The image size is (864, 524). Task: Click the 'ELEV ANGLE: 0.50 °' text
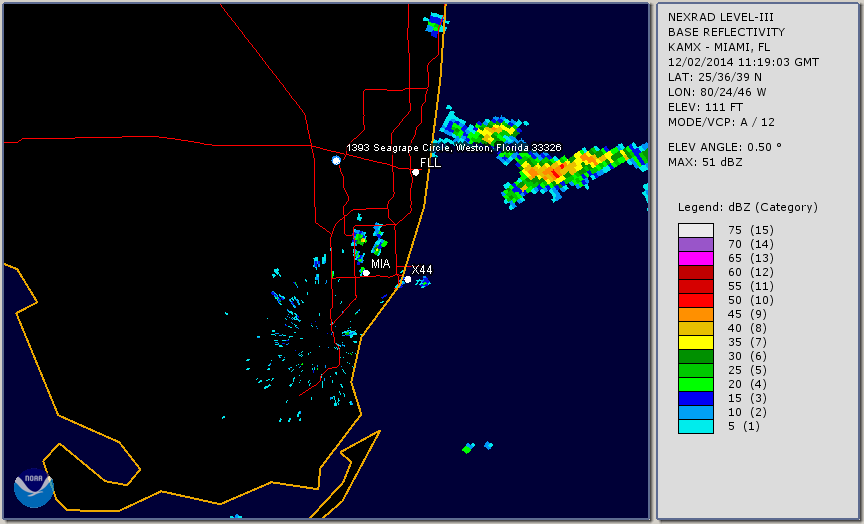725,147
